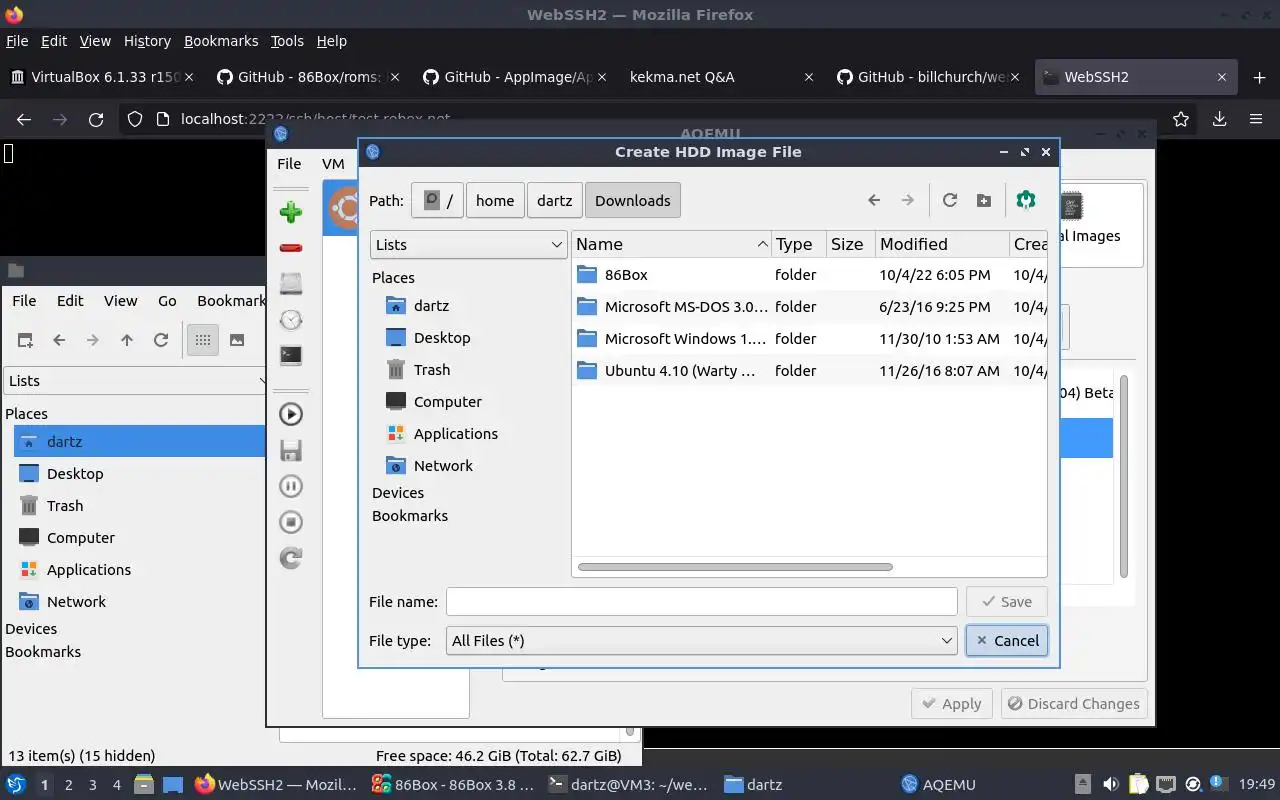Click the hard disk icon in AQEMU sidebar
Viewport: 1280px width, 800px height.
click(291, 283)
